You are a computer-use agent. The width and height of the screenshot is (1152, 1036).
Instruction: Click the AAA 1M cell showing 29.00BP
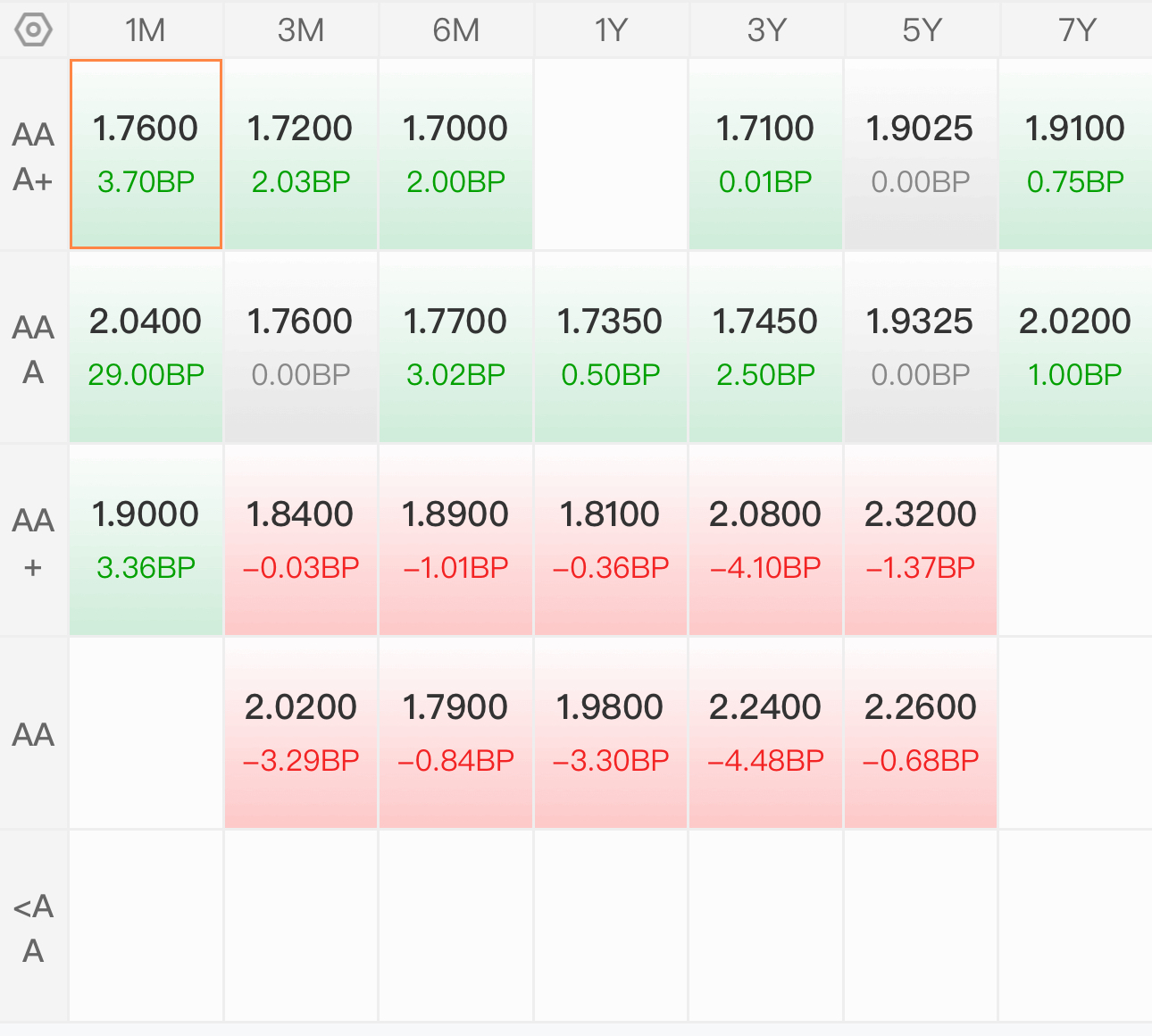[146, 347]
